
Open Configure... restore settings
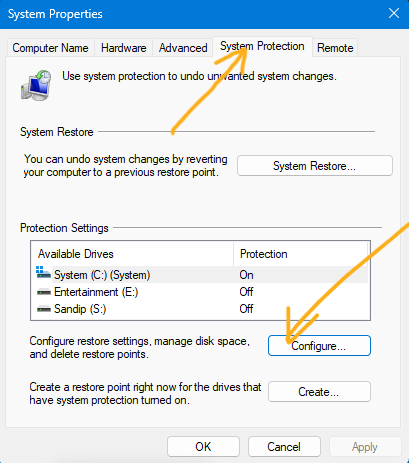tap(319, 346)
